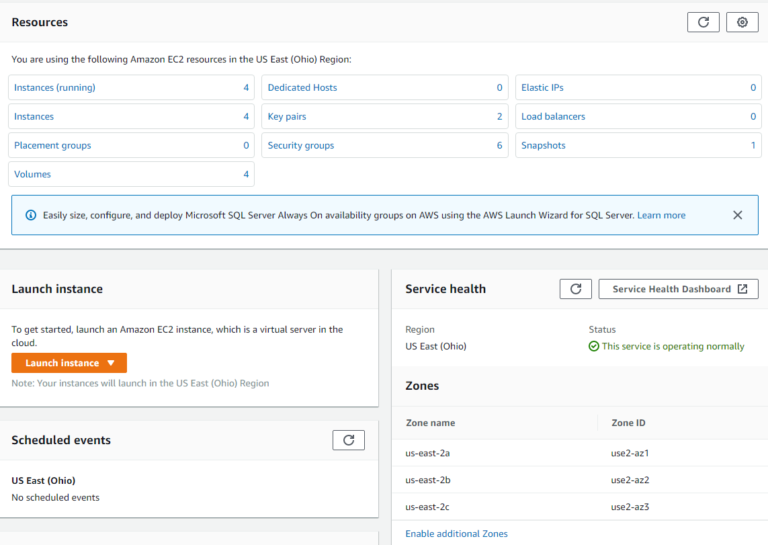Image resolution: width=768 pixels, height=545 pixels.
Task: Refresh the Resources panel
Action: coord(703,22)
